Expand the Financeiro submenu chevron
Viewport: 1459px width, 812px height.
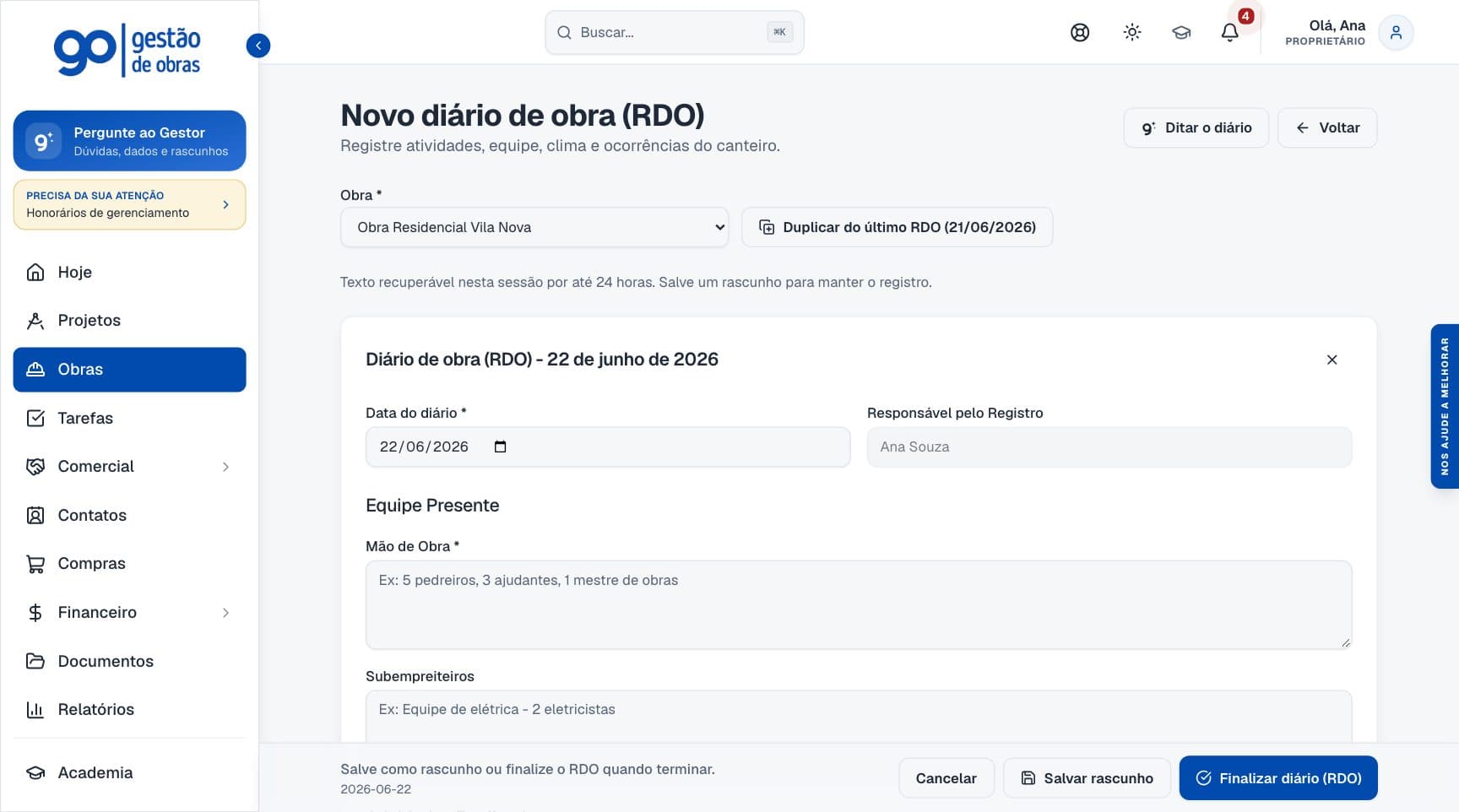[x=225, y=613]
